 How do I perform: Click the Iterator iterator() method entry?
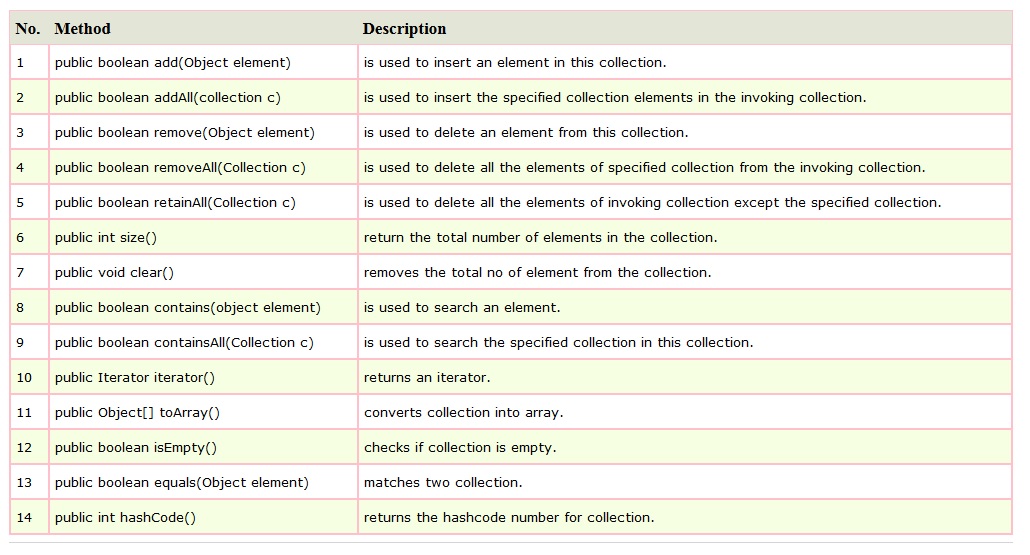coord(134,378)
